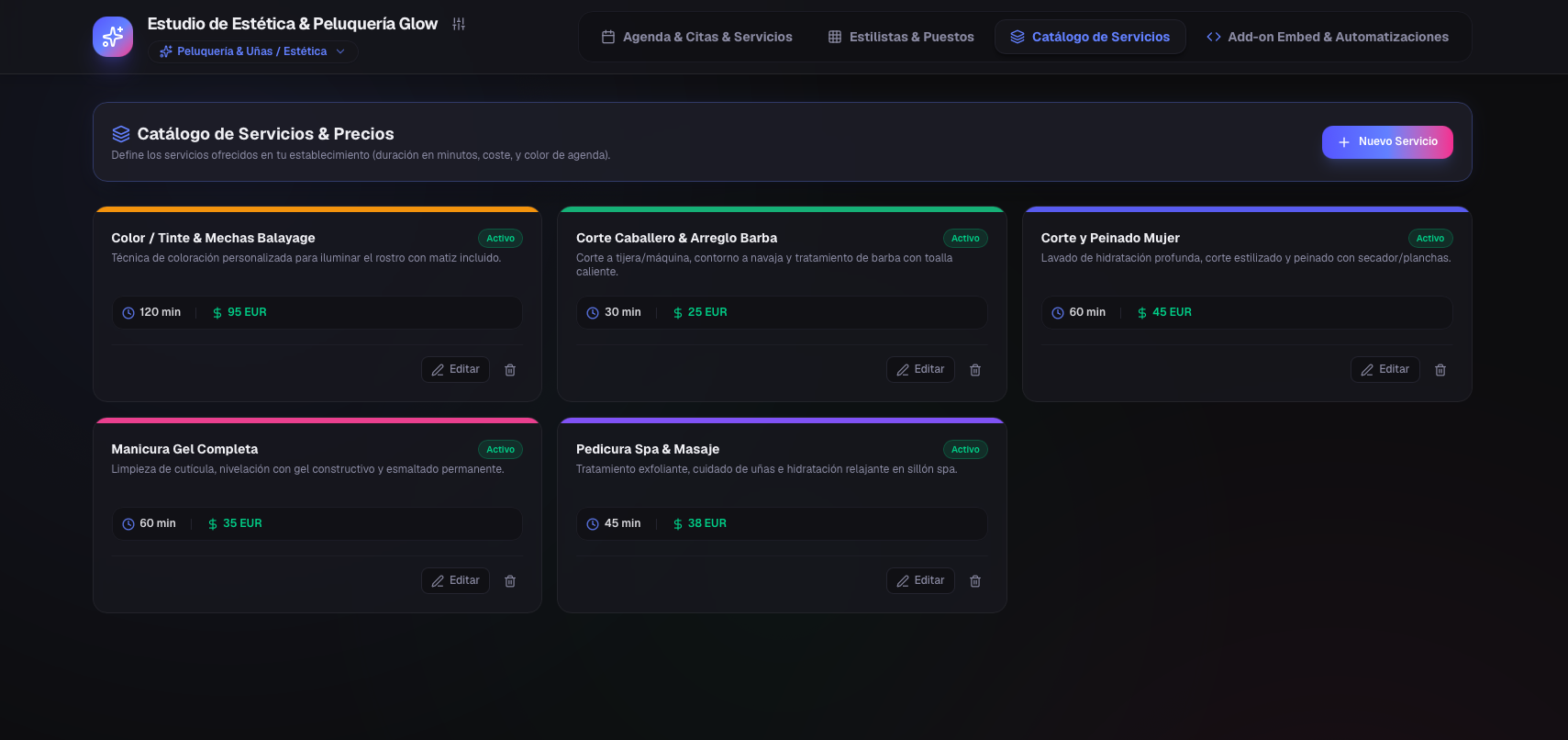Select the Catálogo de Servicios tab

pyautogui.click(x=1090, y=37)
